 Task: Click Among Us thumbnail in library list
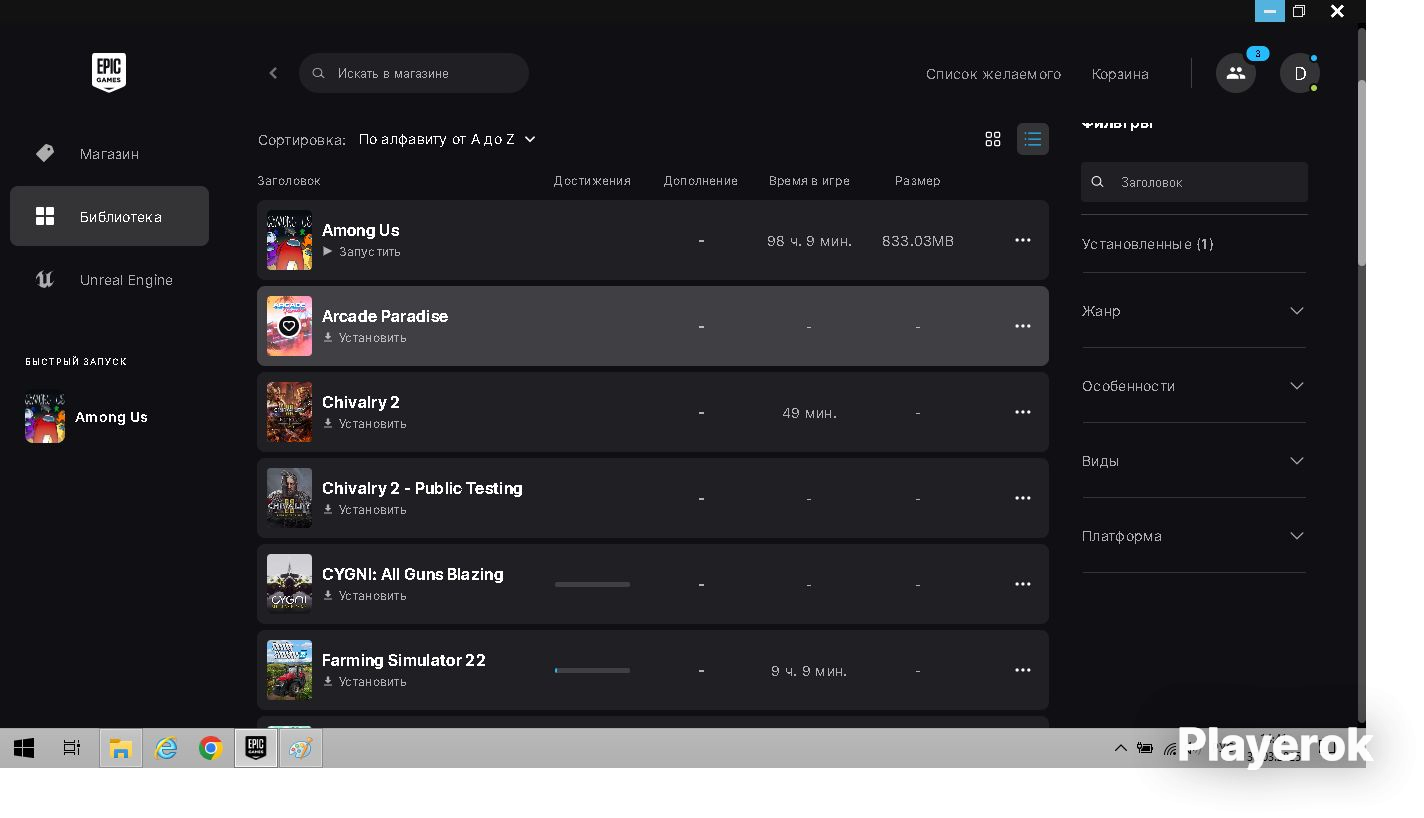(x=289, y=240)
